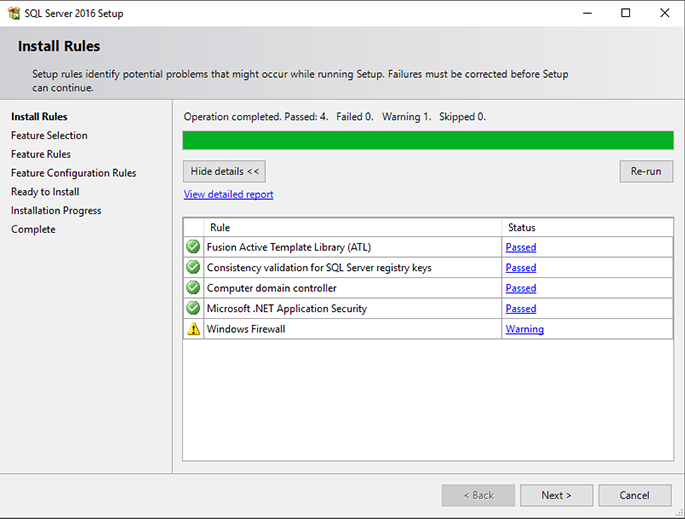Image resolution: width=685 pixels, height=519 pixels.
Task: Open Passed link for Fusion Active Template Library
Action: (520, 247)
